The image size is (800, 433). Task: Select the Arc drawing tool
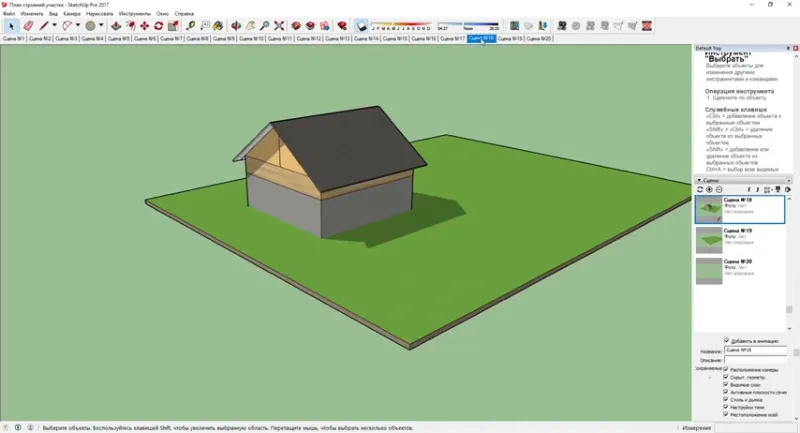click(x=67, y=26)
